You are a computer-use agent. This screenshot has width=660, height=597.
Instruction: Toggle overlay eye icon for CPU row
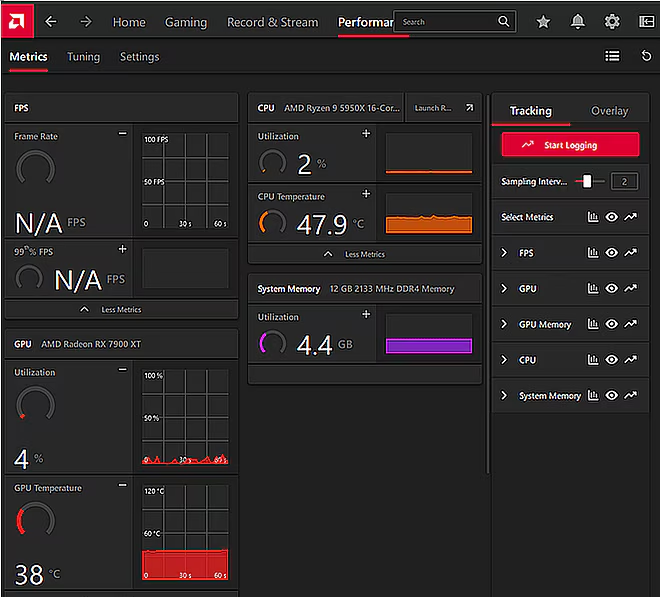coord(612,360)
